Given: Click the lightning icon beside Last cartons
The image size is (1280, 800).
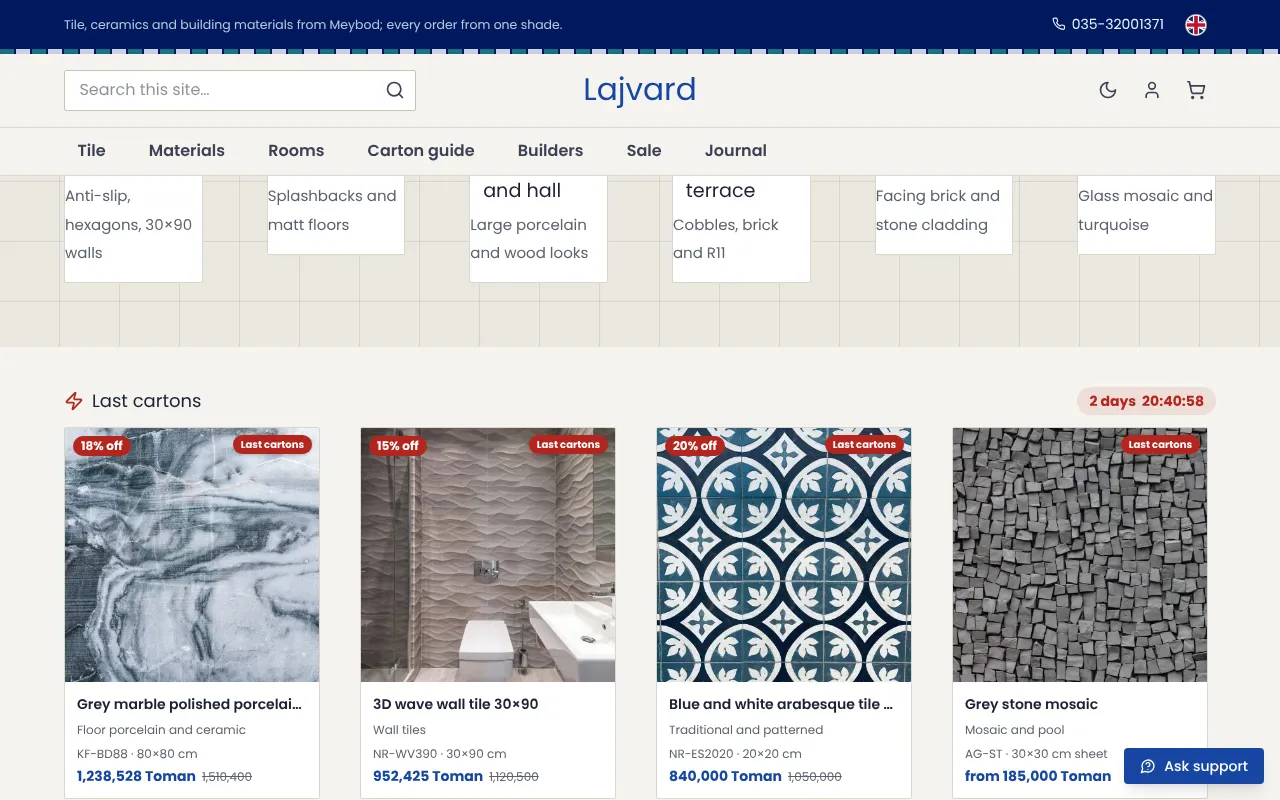Looking at the screenshot, I should coord(74,401).
